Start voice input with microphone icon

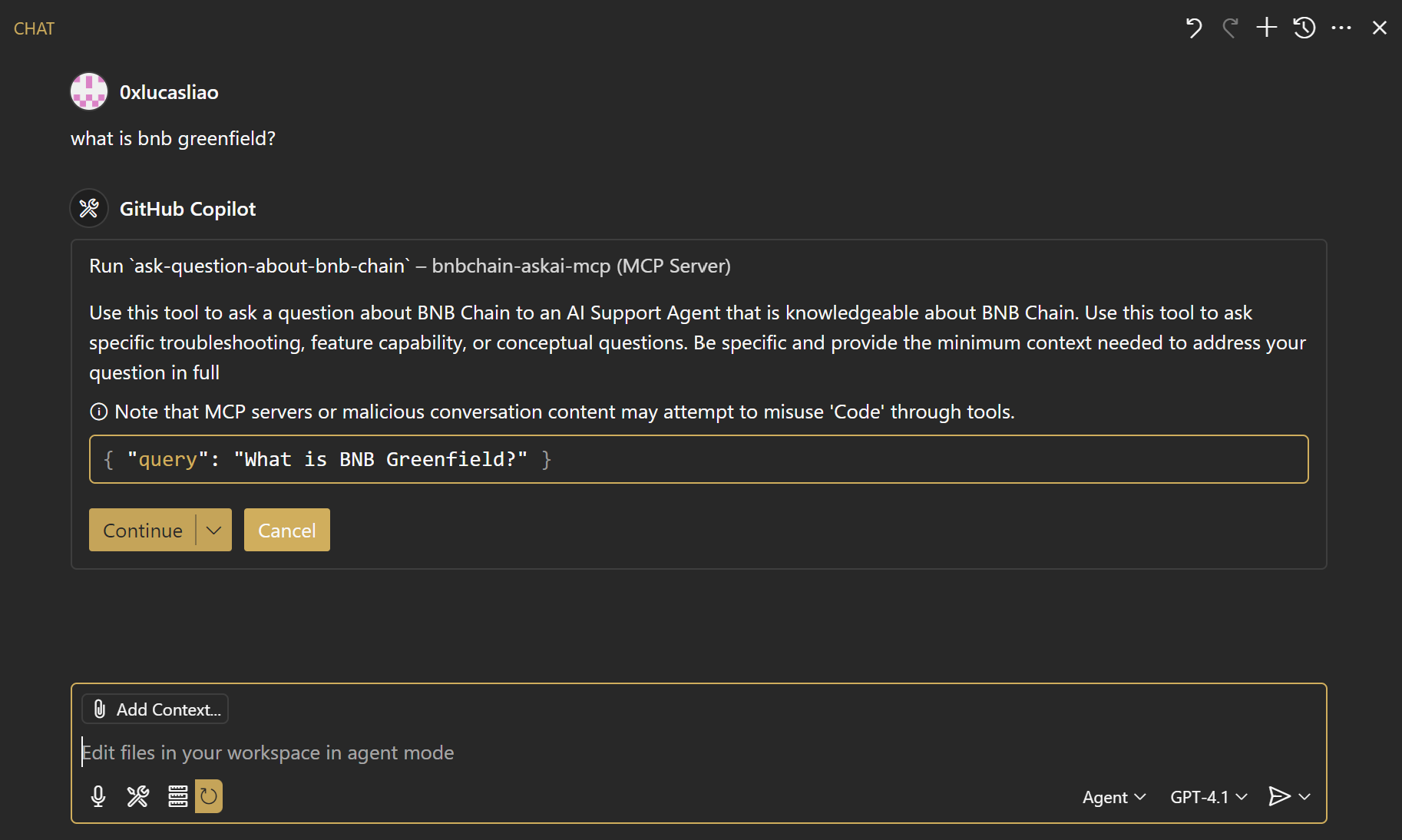(x=98, y=796)
